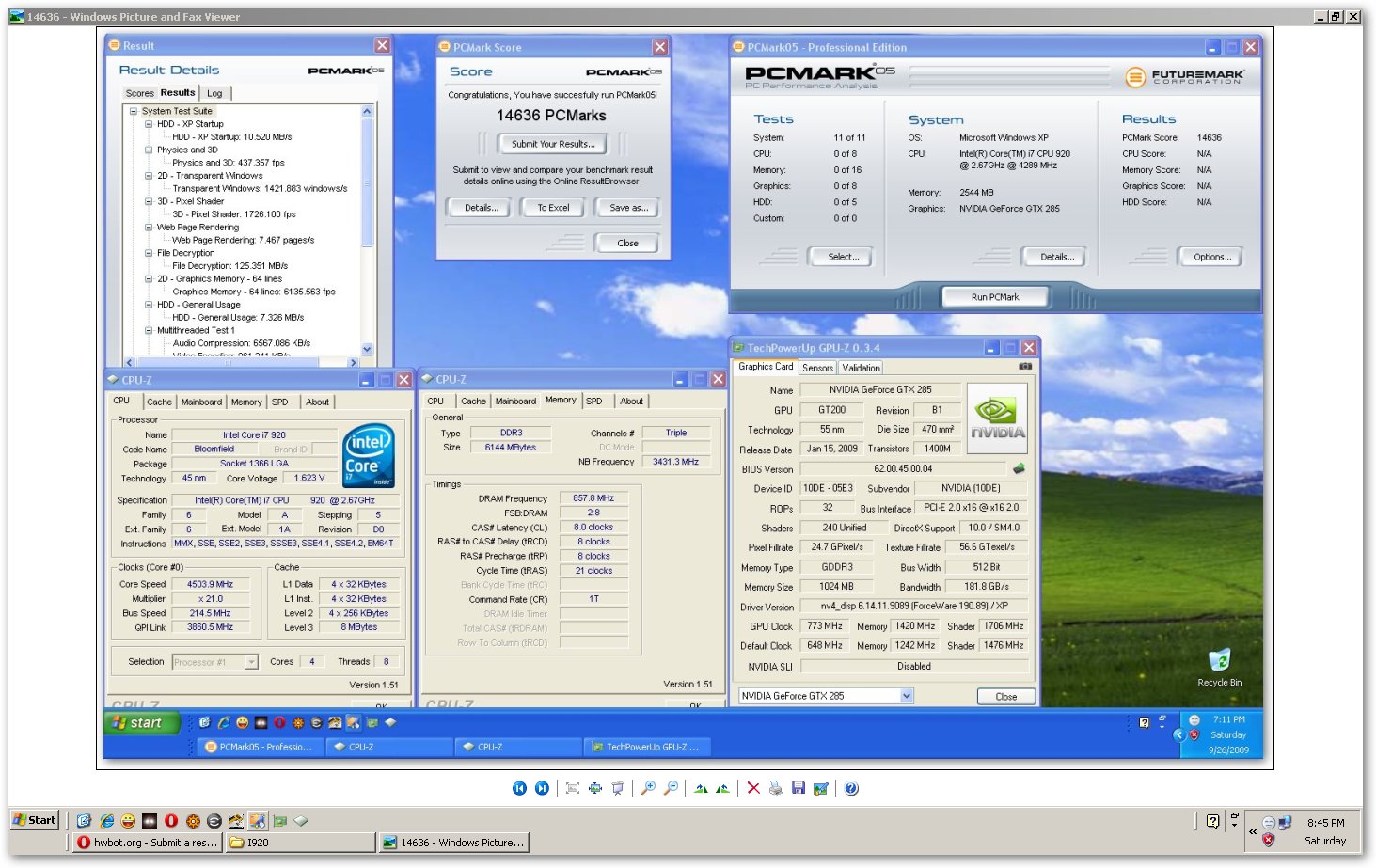
Task: Collapse the Multithreaded Test 1 node
Action: coord(148,330)
